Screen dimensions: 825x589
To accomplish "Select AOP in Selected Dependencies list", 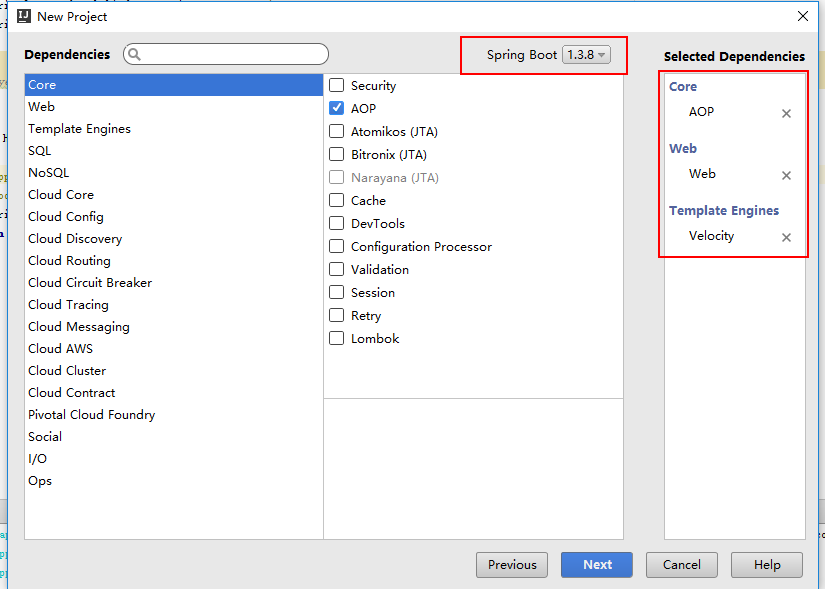I will 701,112.
